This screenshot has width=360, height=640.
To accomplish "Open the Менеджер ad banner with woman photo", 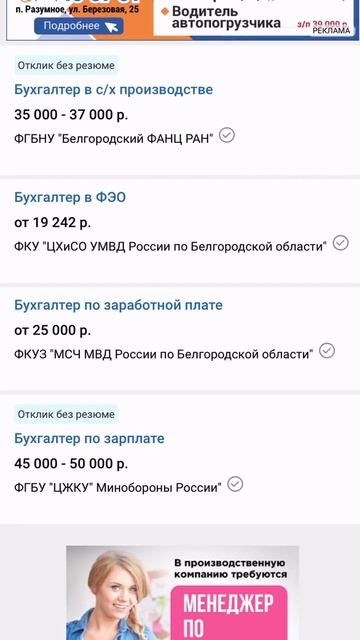I will click(x=182, y=593).
